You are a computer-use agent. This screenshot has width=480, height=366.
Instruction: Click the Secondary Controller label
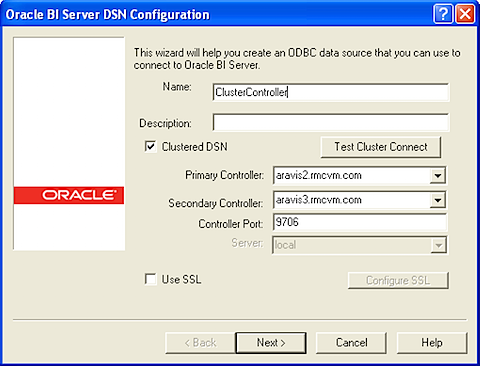[x=216, y=203]
